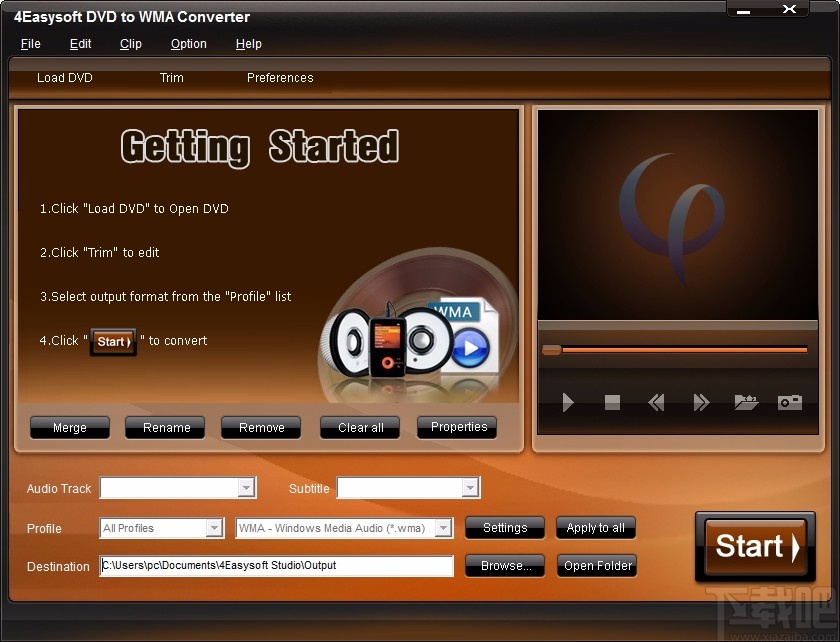
Task: Take a snapshot with the camera icon
Action: click(x=789, y=402)
